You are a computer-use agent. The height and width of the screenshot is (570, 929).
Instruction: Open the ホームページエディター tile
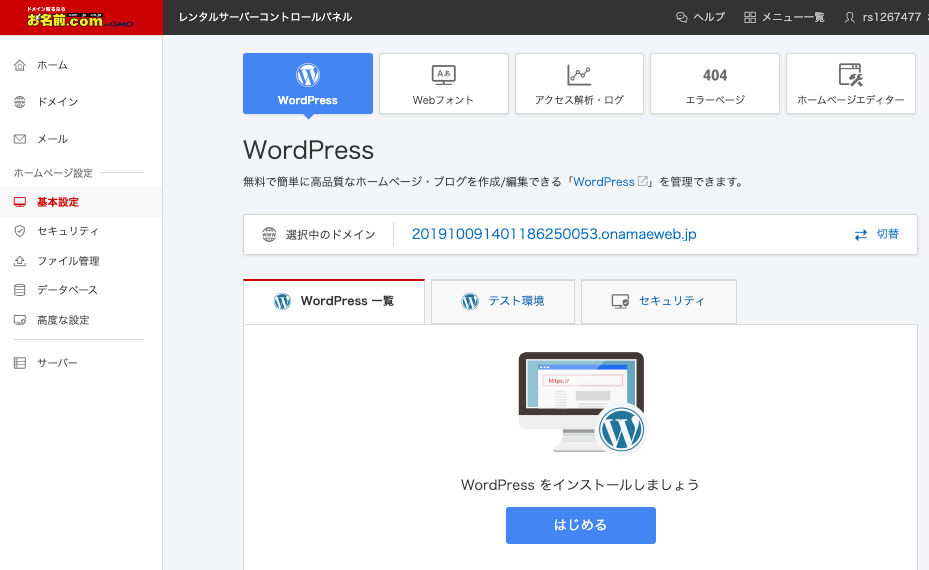(850, 84)
